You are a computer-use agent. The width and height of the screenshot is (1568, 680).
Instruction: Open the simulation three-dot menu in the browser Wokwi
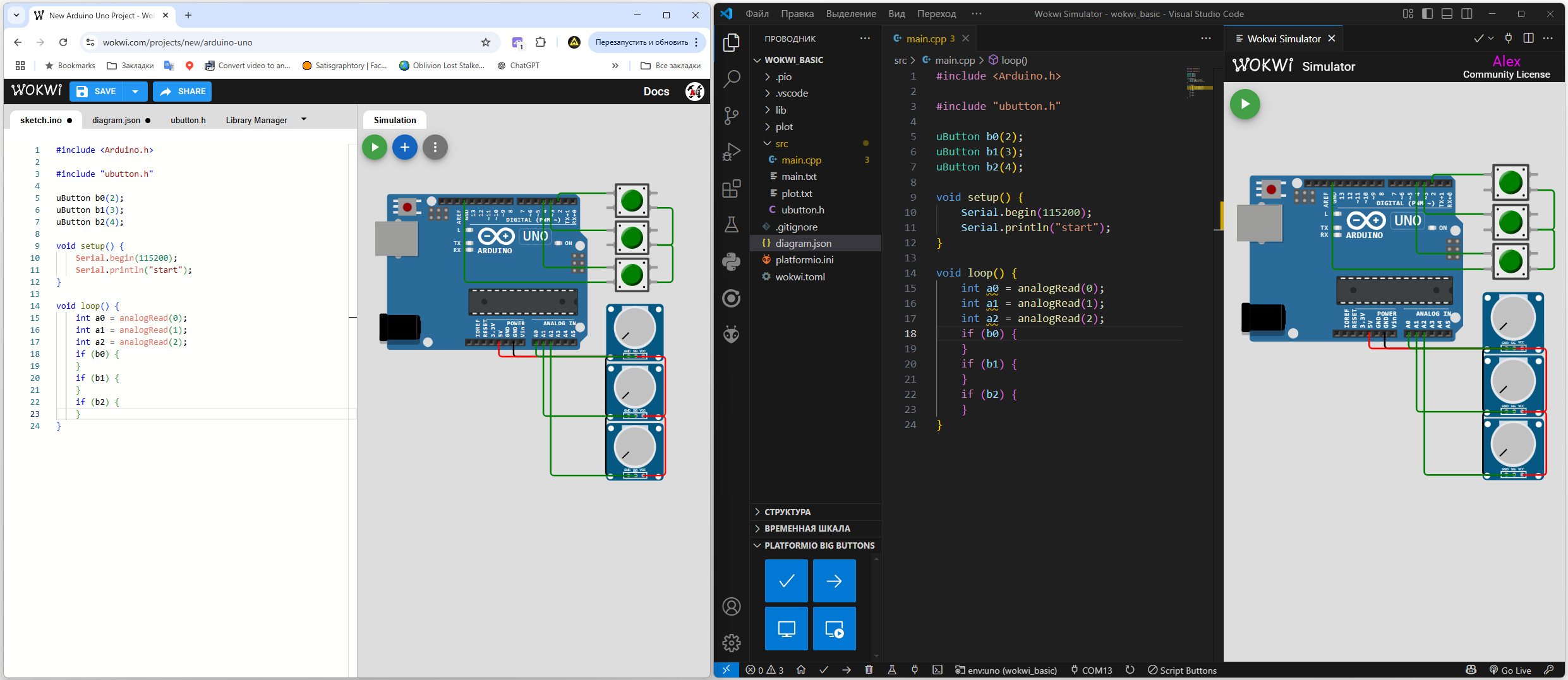(435, 147)
